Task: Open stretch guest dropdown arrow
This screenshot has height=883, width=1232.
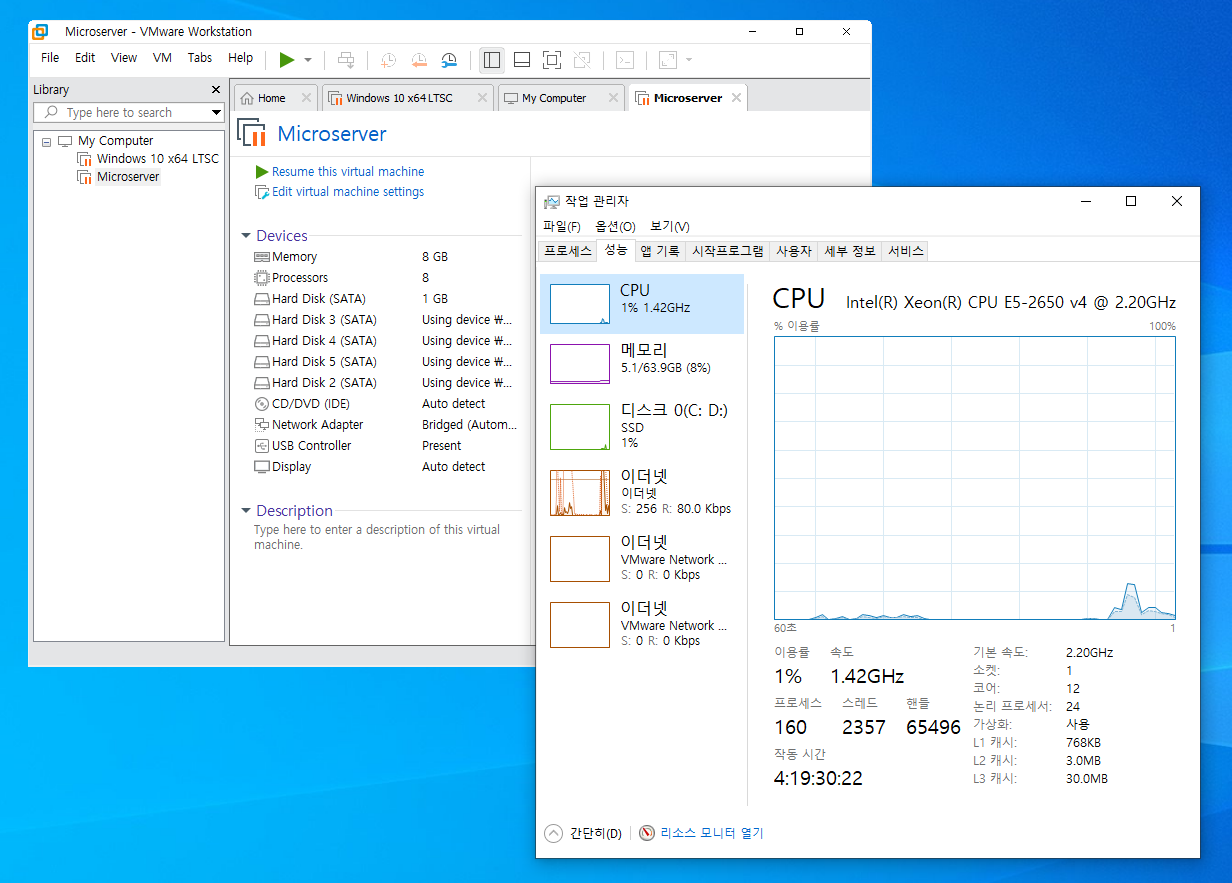Action: point(688,60)
